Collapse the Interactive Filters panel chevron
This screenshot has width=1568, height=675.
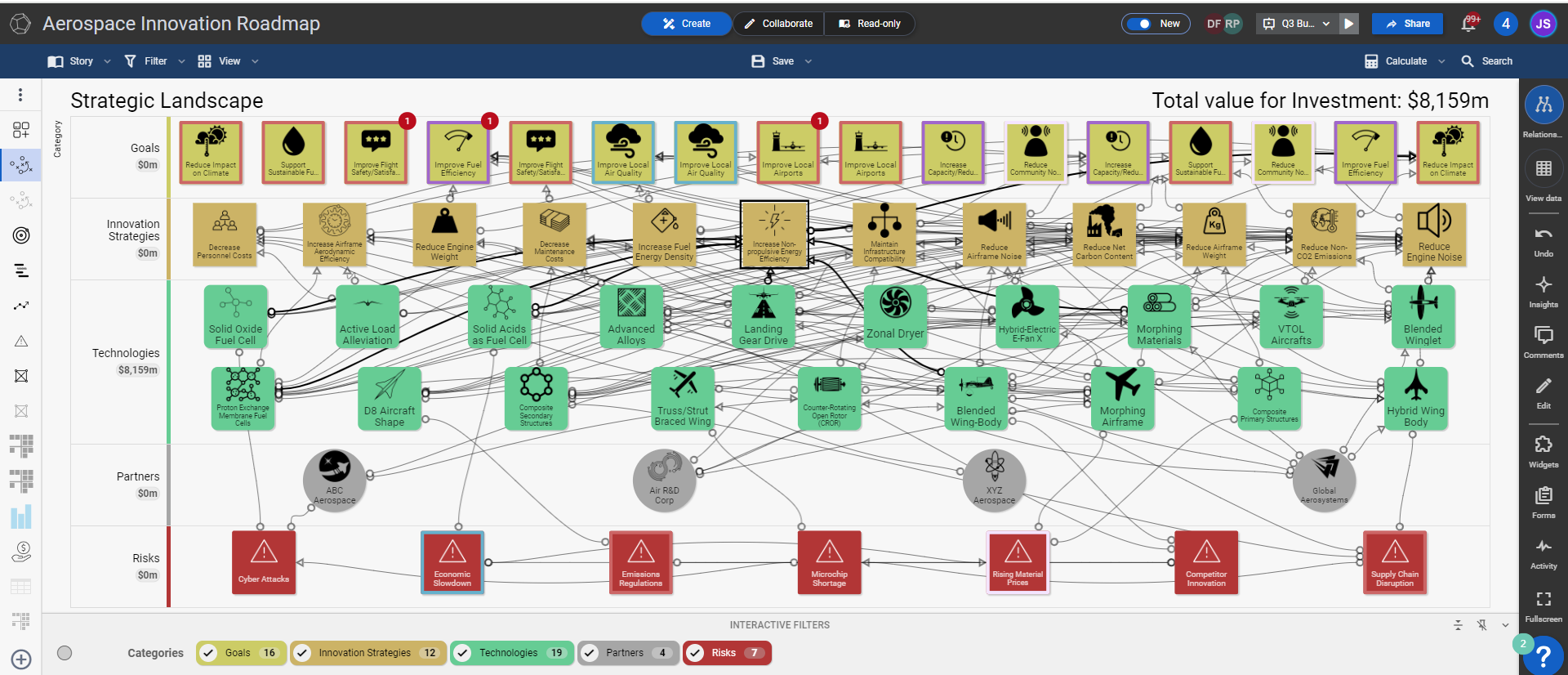[x=1505, y=625]
